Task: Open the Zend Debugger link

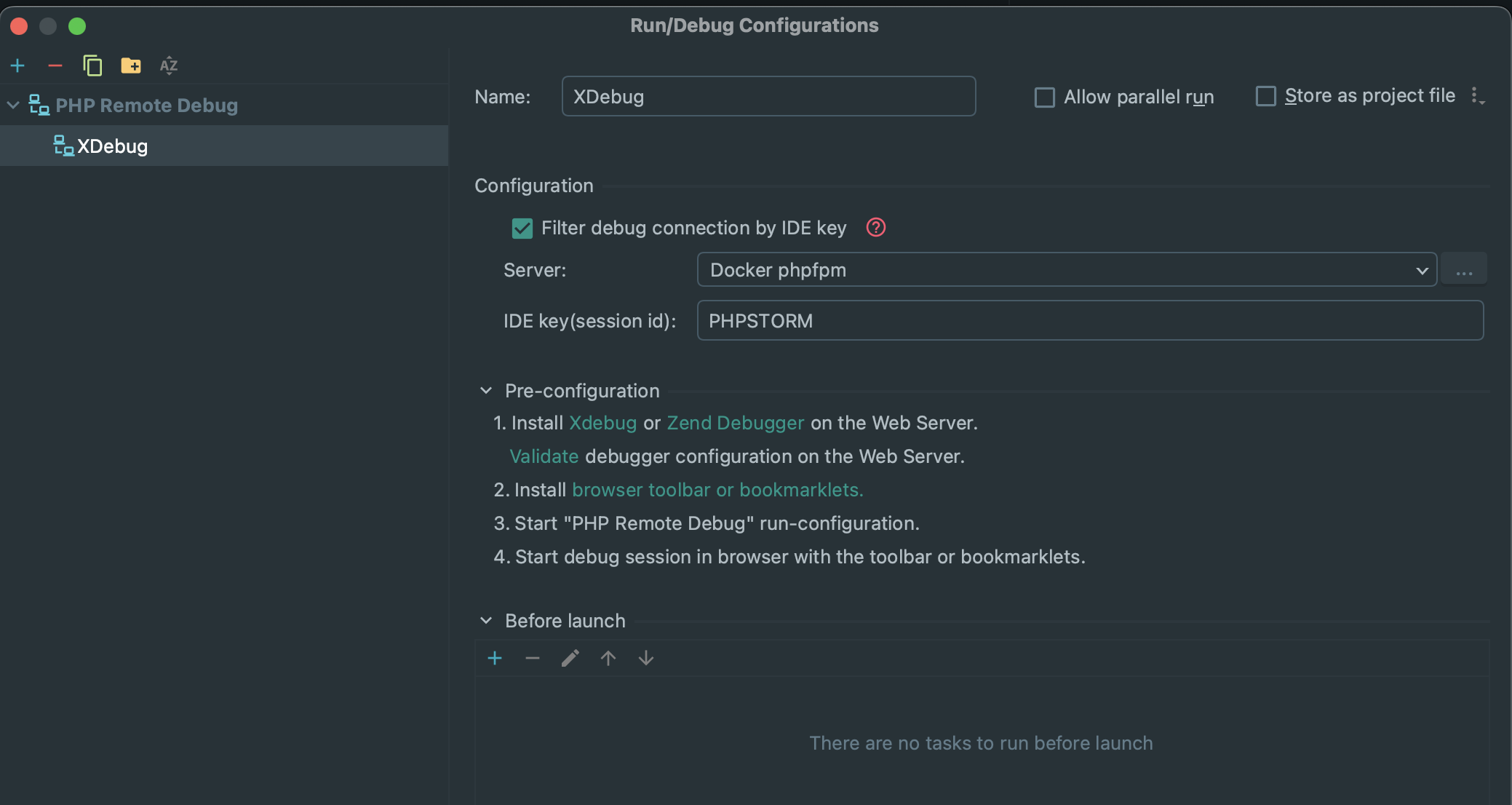Action: (x=735, y=424)
